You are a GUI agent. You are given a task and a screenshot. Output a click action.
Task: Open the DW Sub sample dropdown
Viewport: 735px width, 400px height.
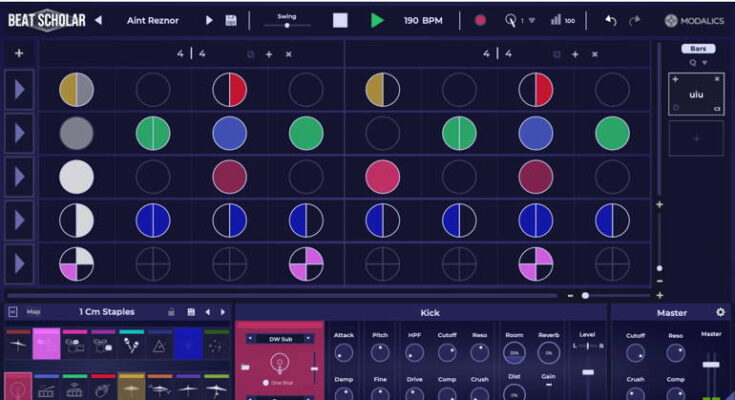[279, 337]
